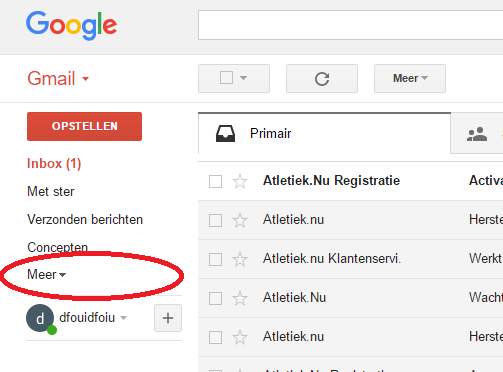Open the Social tab people icon
This screenshot has width=503, height=372.
pos(477,134)
